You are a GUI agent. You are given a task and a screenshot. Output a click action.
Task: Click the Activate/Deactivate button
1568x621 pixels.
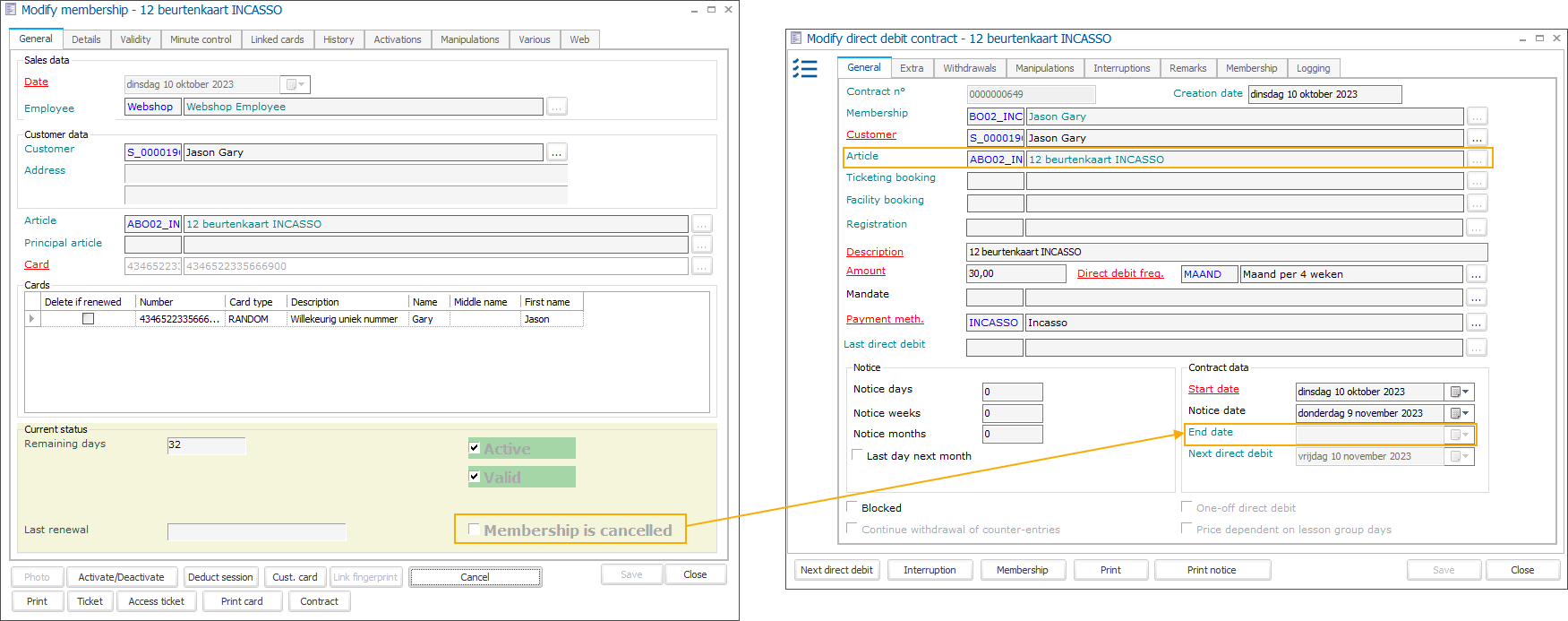pos(121,577)
